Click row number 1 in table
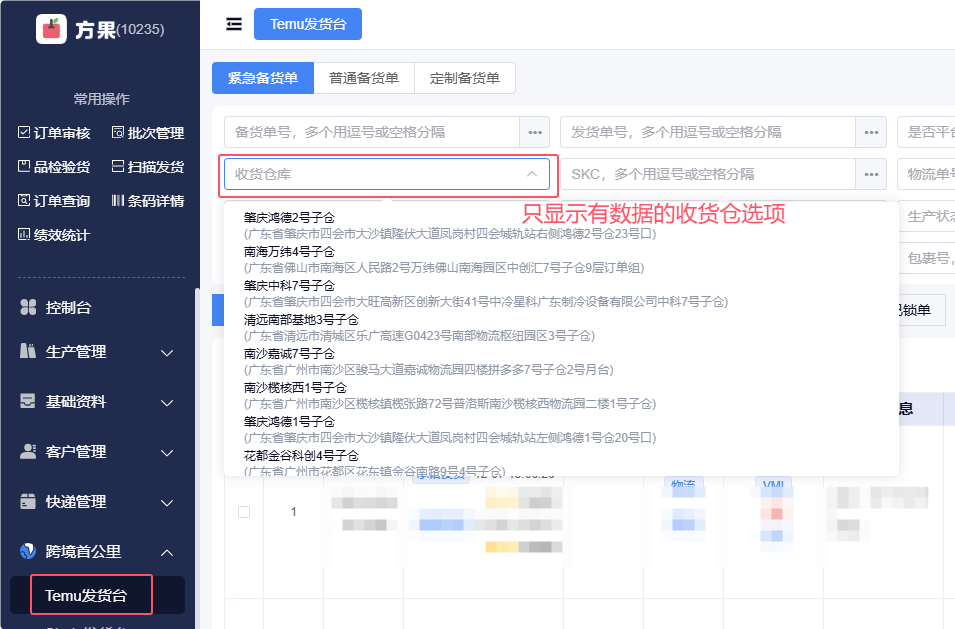Viewport: 955px width, 629px height. click(x=294, y=511)
